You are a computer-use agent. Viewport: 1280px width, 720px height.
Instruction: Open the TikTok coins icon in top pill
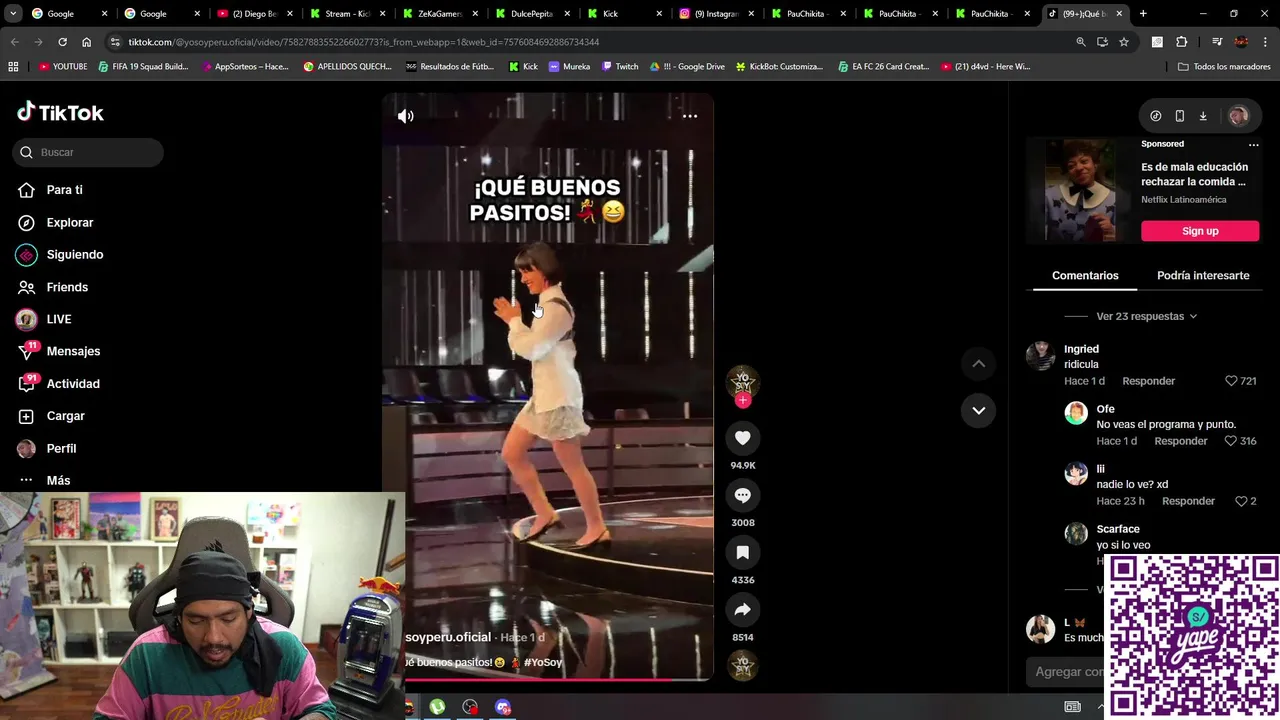coord(1155,116)
